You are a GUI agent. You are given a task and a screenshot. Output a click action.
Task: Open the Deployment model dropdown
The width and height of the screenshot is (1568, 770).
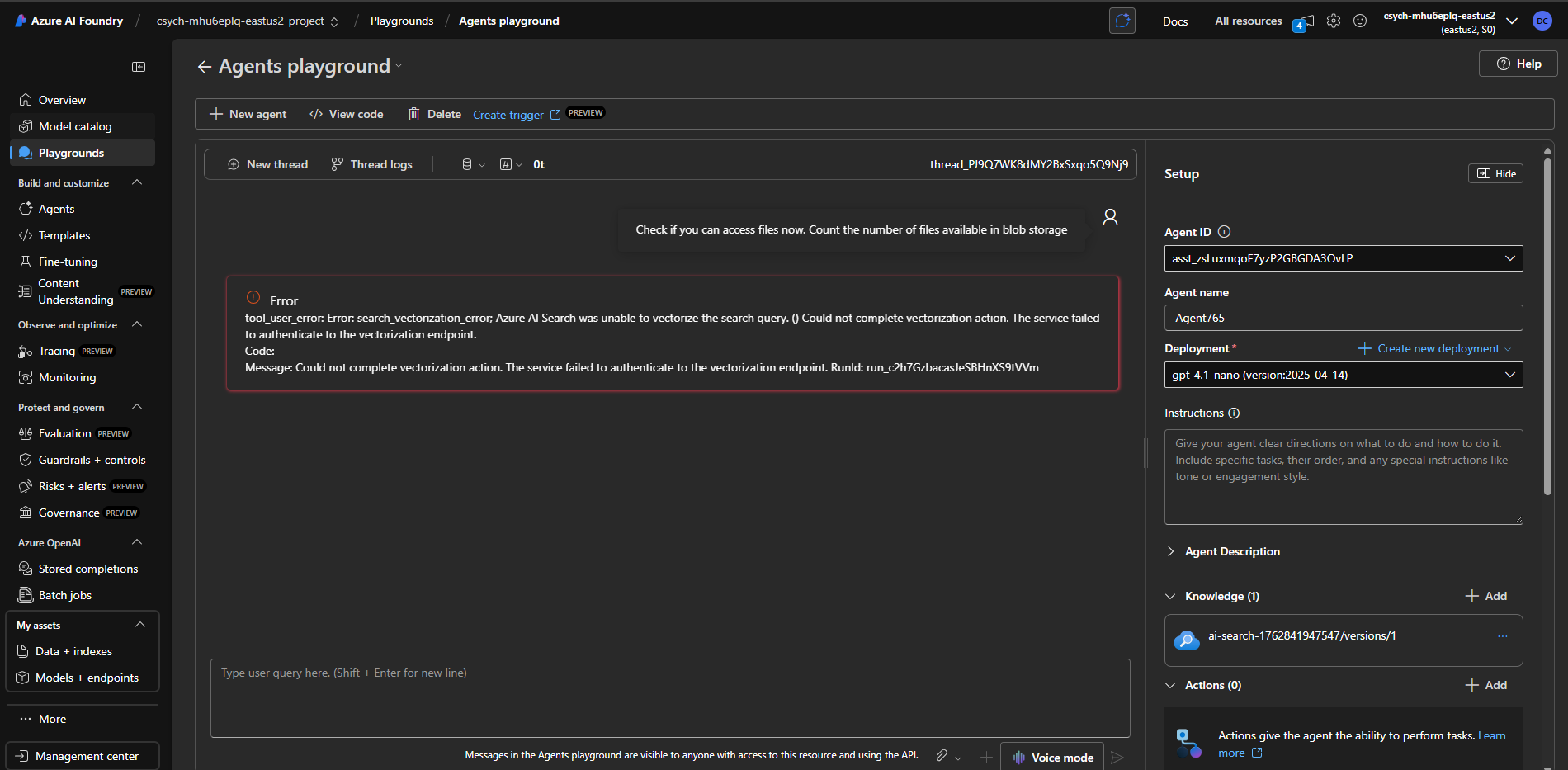[x=1344, y=375]
